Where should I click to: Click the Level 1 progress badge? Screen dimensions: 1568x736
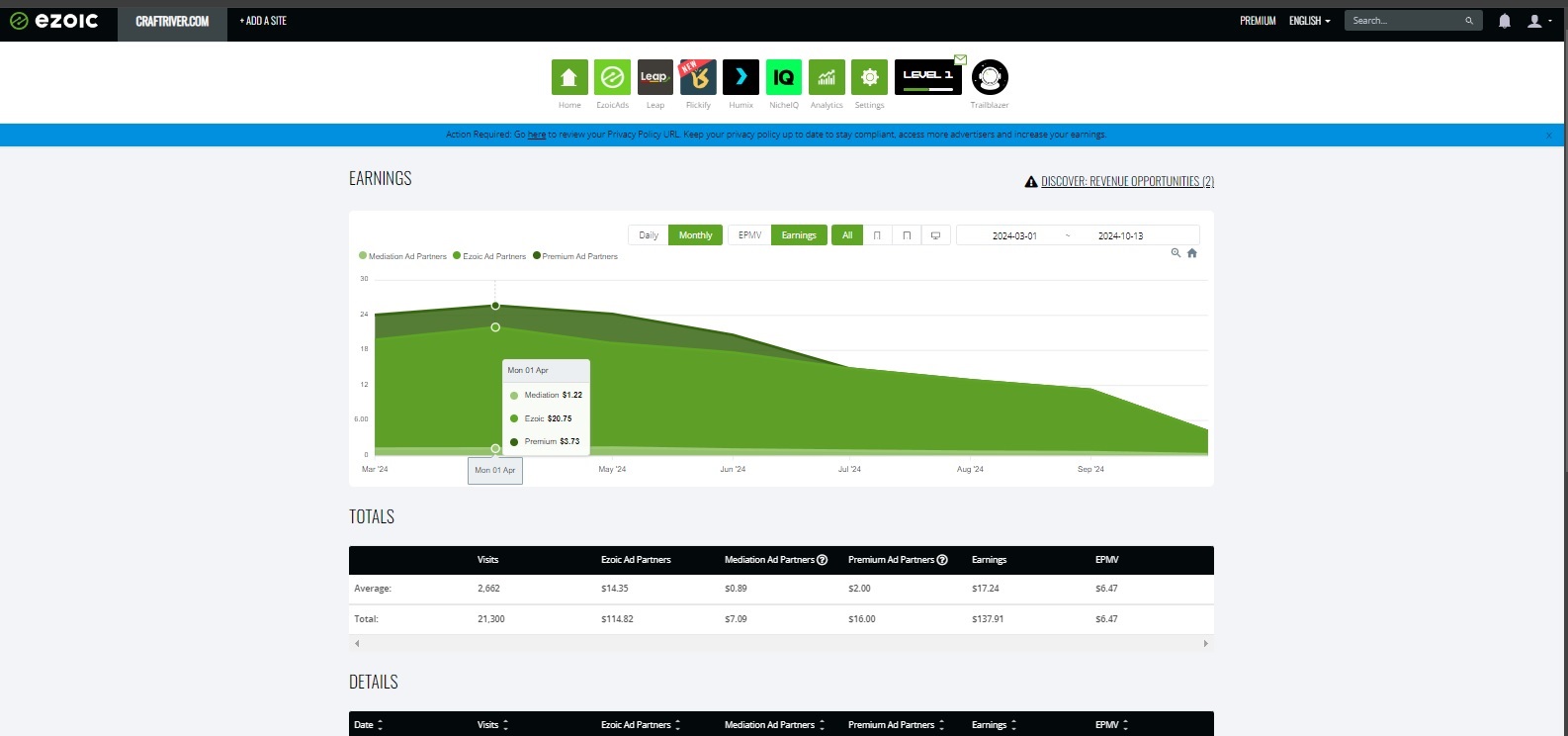[927, 77]
